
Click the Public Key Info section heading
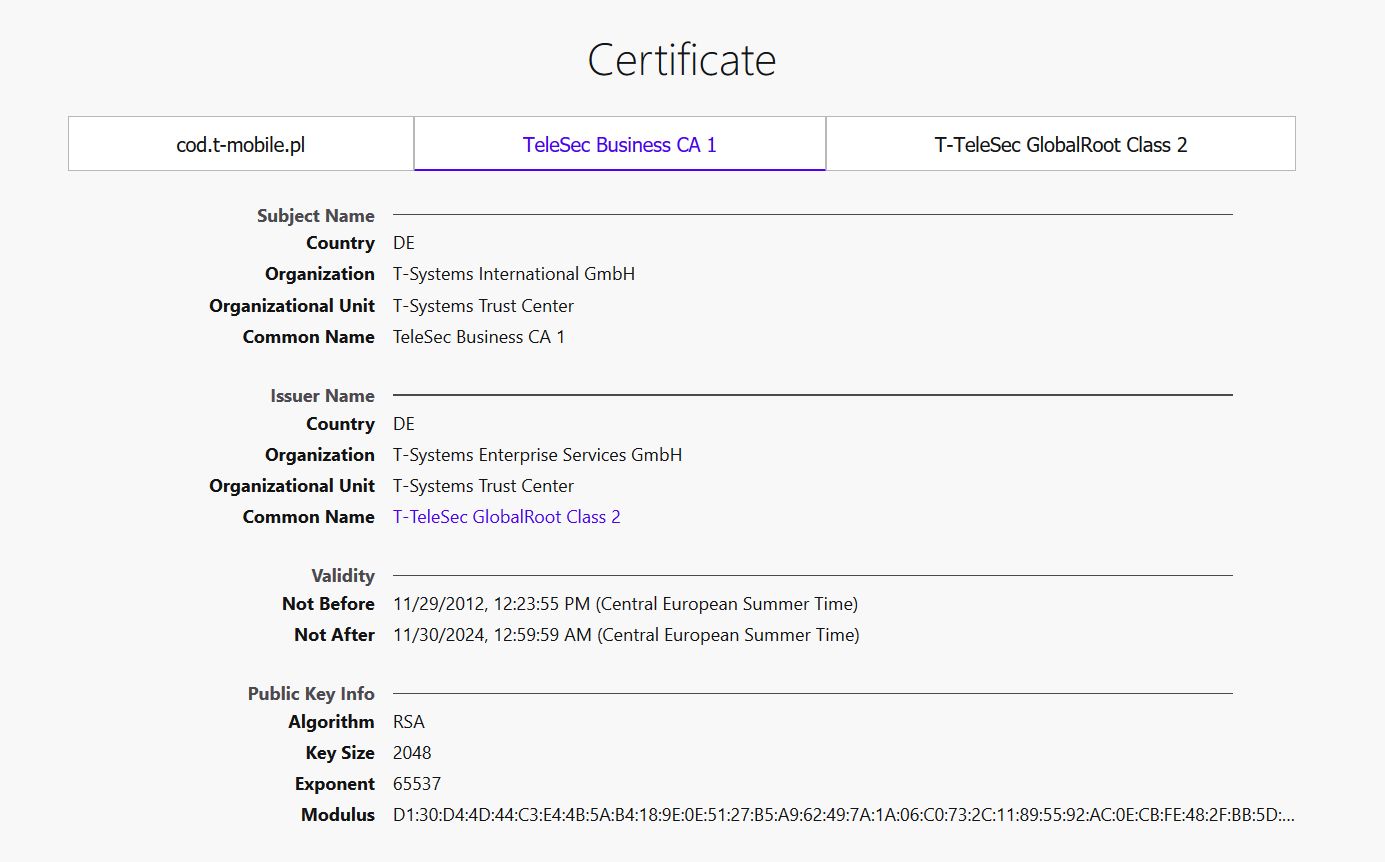pos(311,694)
